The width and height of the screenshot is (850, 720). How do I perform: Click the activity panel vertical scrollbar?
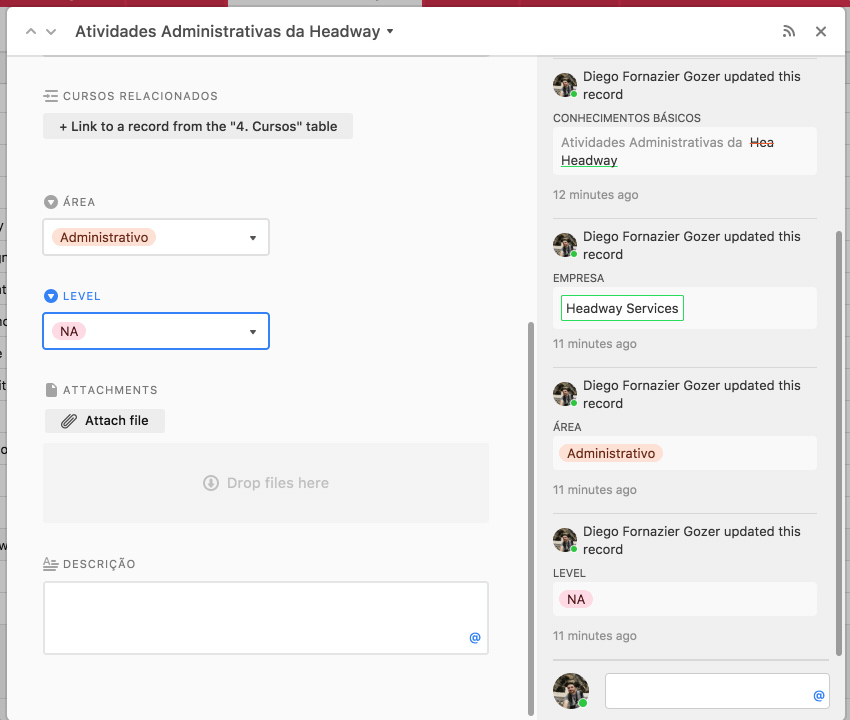pos(838,440)
